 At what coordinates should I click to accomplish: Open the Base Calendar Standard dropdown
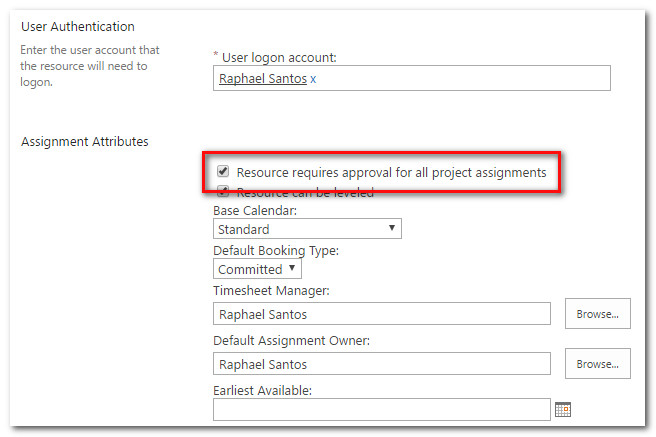(x=307, y=229)
